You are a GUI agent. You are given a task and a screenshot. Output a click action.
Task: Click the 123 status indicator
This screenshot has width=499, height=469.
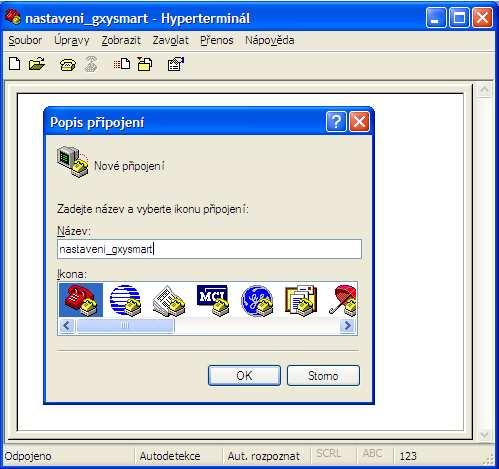(x=408, y=456)
